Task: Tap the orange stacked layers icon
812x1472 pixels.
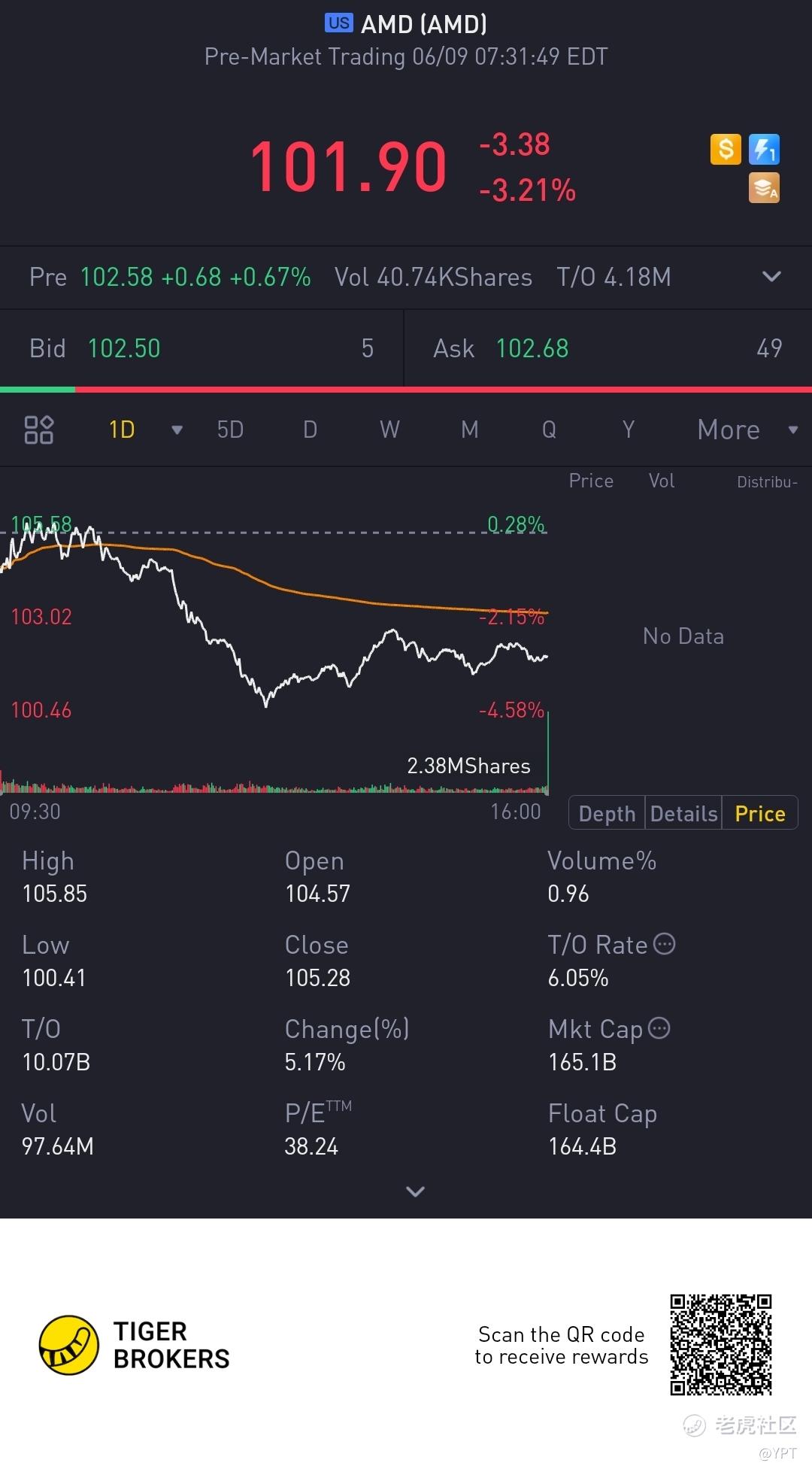Action: click(x=764, y=188)
